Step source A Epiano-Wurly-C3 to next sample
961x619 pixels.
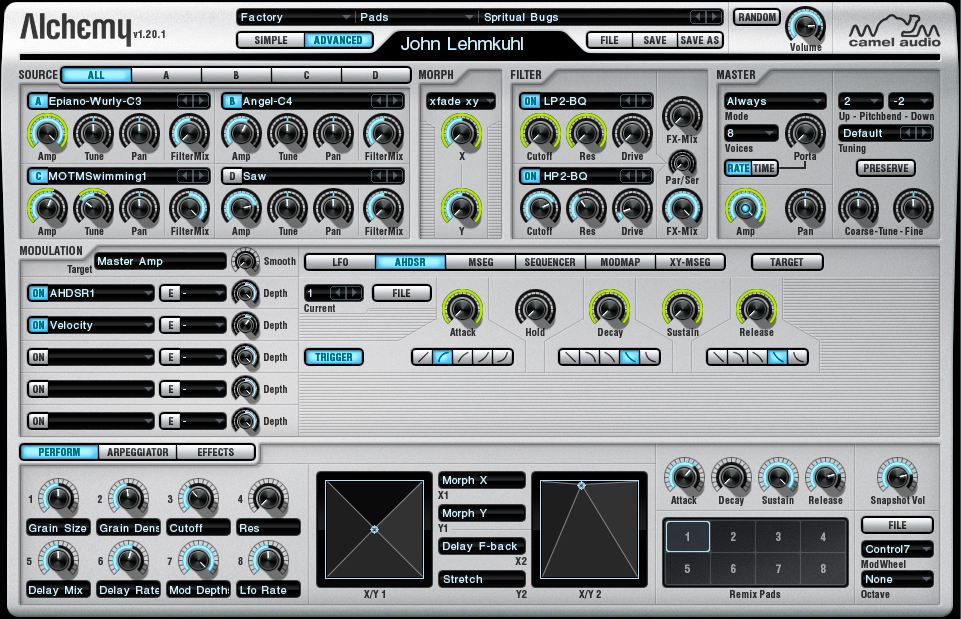[200, 101]
